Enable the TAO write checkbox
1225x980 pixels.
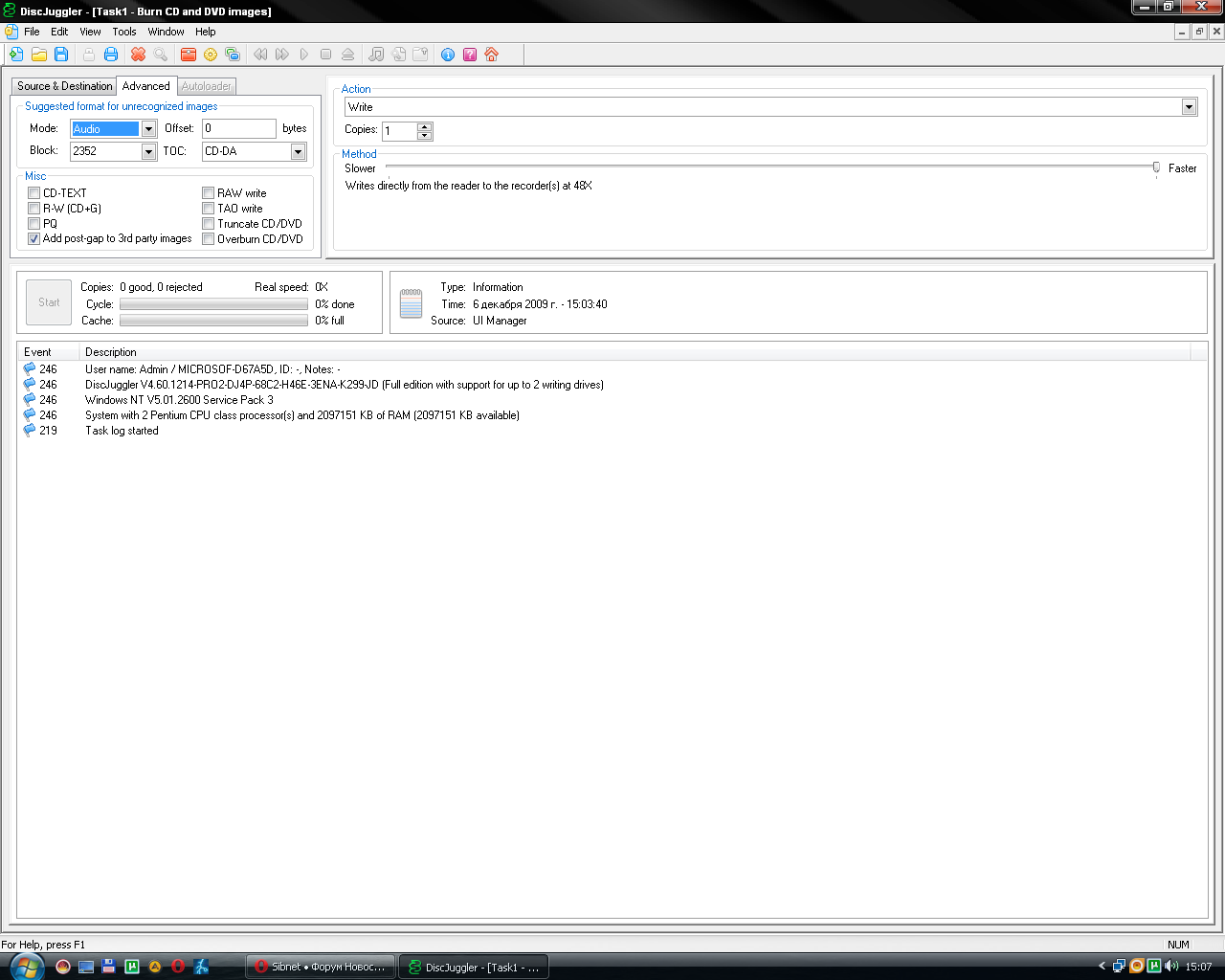[209, 209]
